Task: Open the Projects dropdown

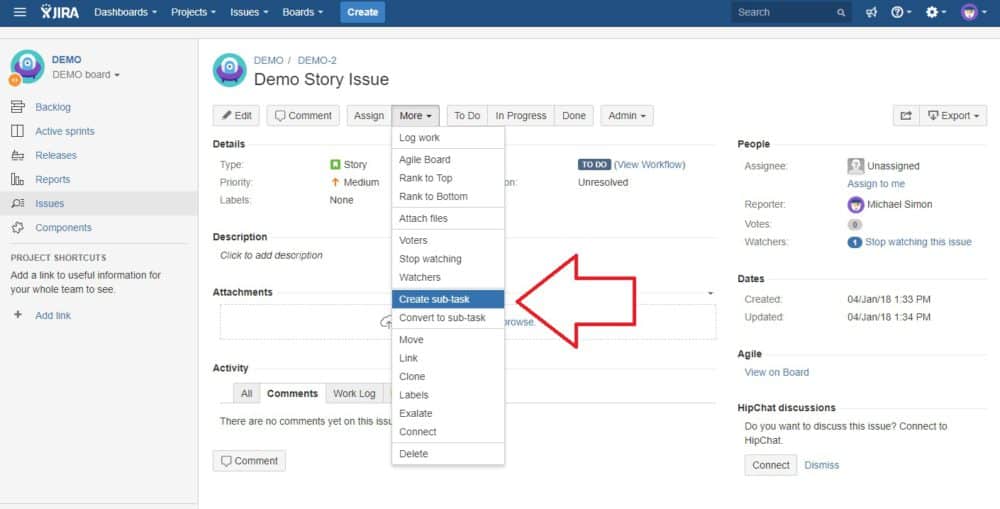Action: coord(193,12)
